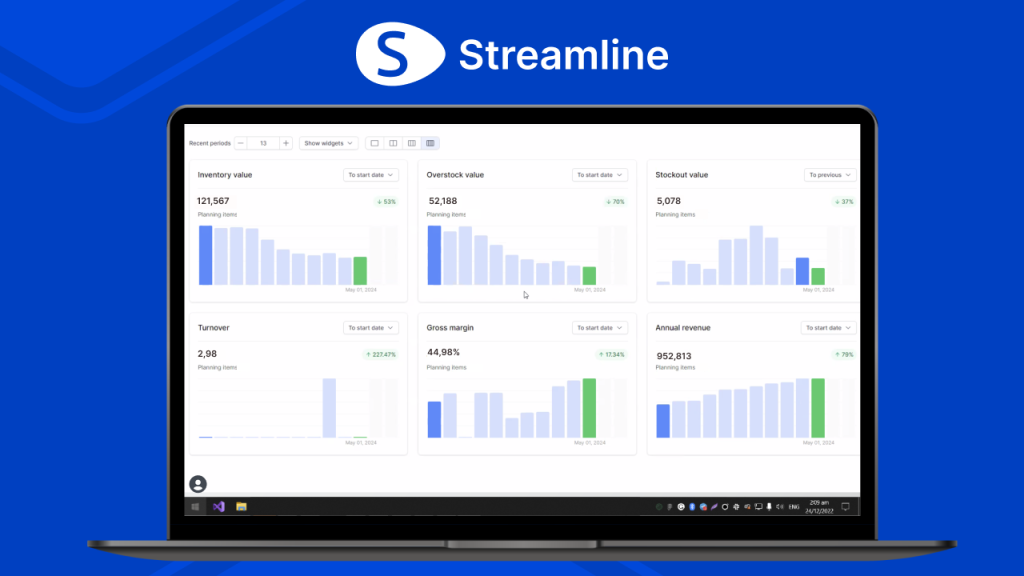Increase recent periods with the plus button

285,143
